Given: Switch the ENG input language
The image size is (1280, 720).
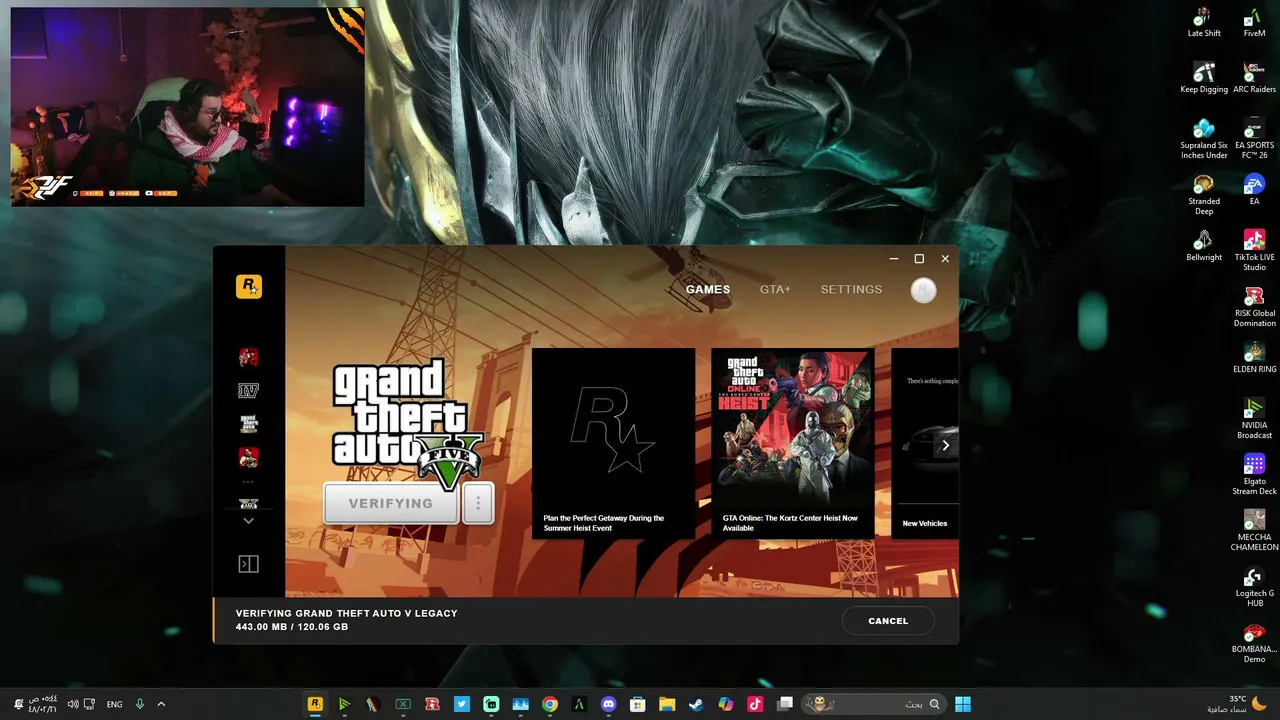Looking at the screenshot, I should (115, 704).
